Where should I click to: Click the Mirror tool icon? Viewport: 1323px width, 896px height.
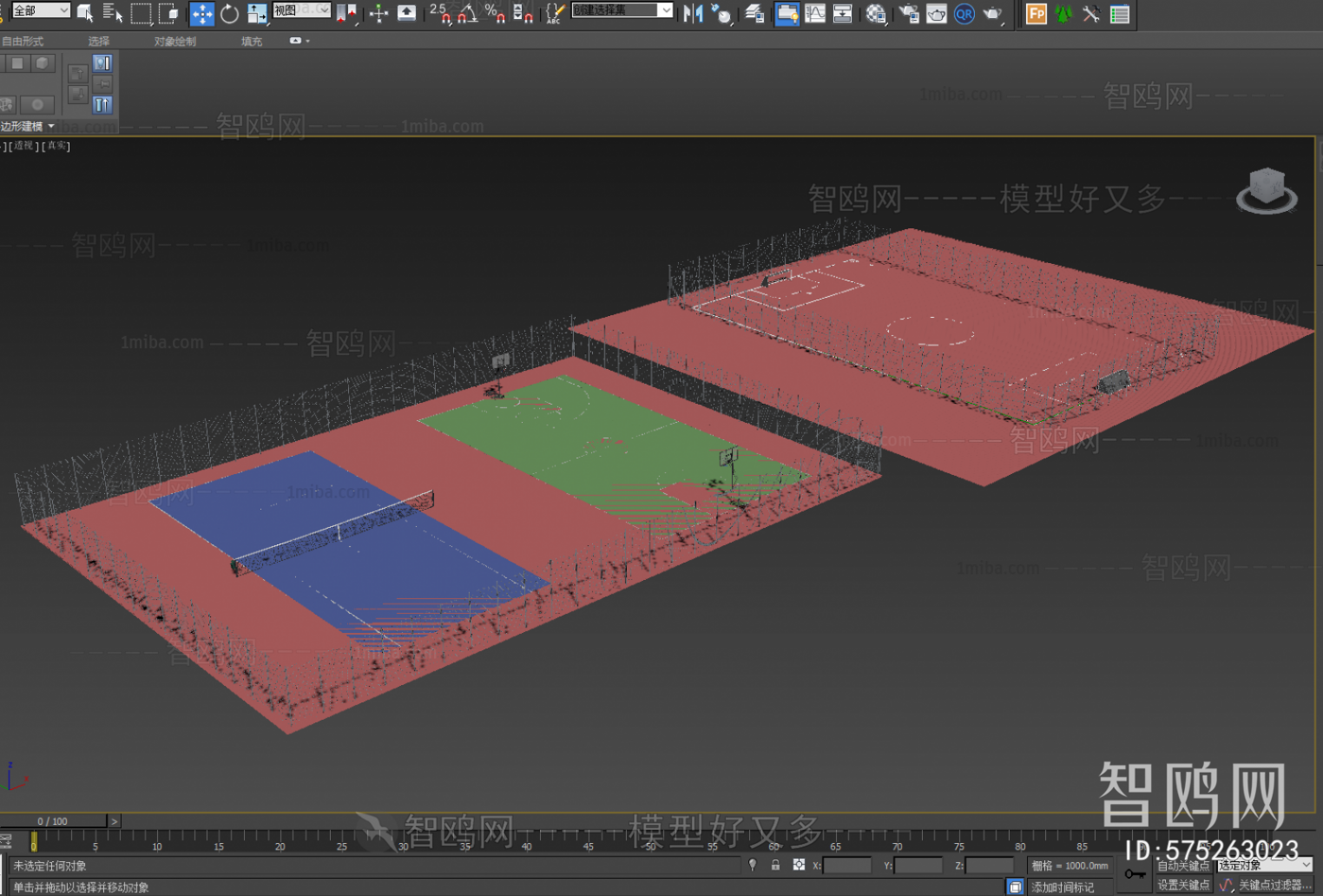click(693, 13)
